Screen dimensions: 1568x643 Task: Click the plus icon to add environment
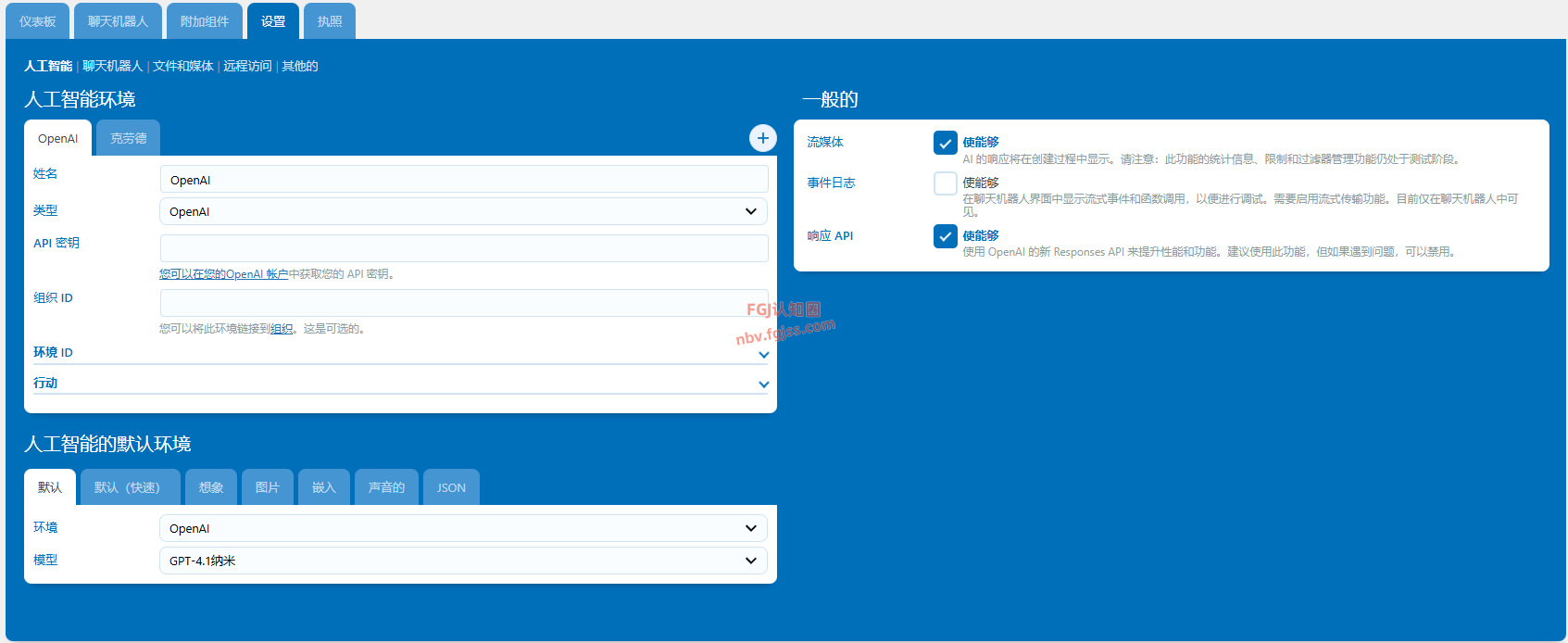click(x=762, y=138)
